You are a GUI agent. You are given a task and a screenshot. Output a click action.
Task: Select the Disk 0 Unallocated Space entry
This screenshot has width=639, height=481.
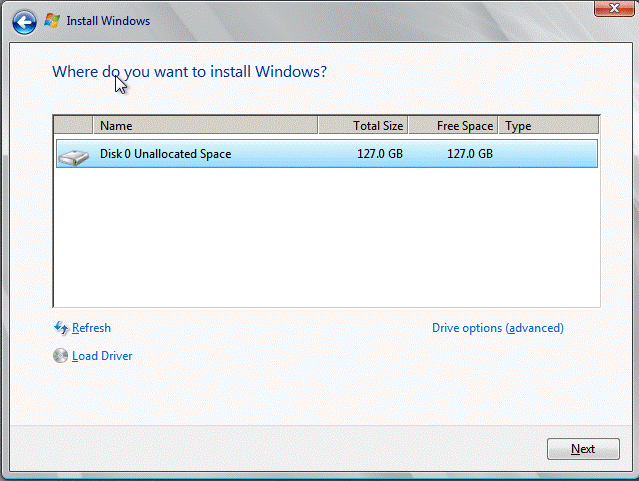tap(165, 154)
